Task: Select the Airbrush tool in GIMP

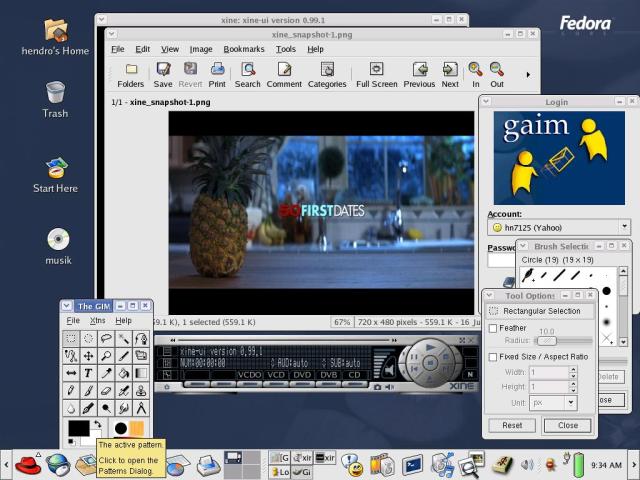Action: click(x=124, y=391)
